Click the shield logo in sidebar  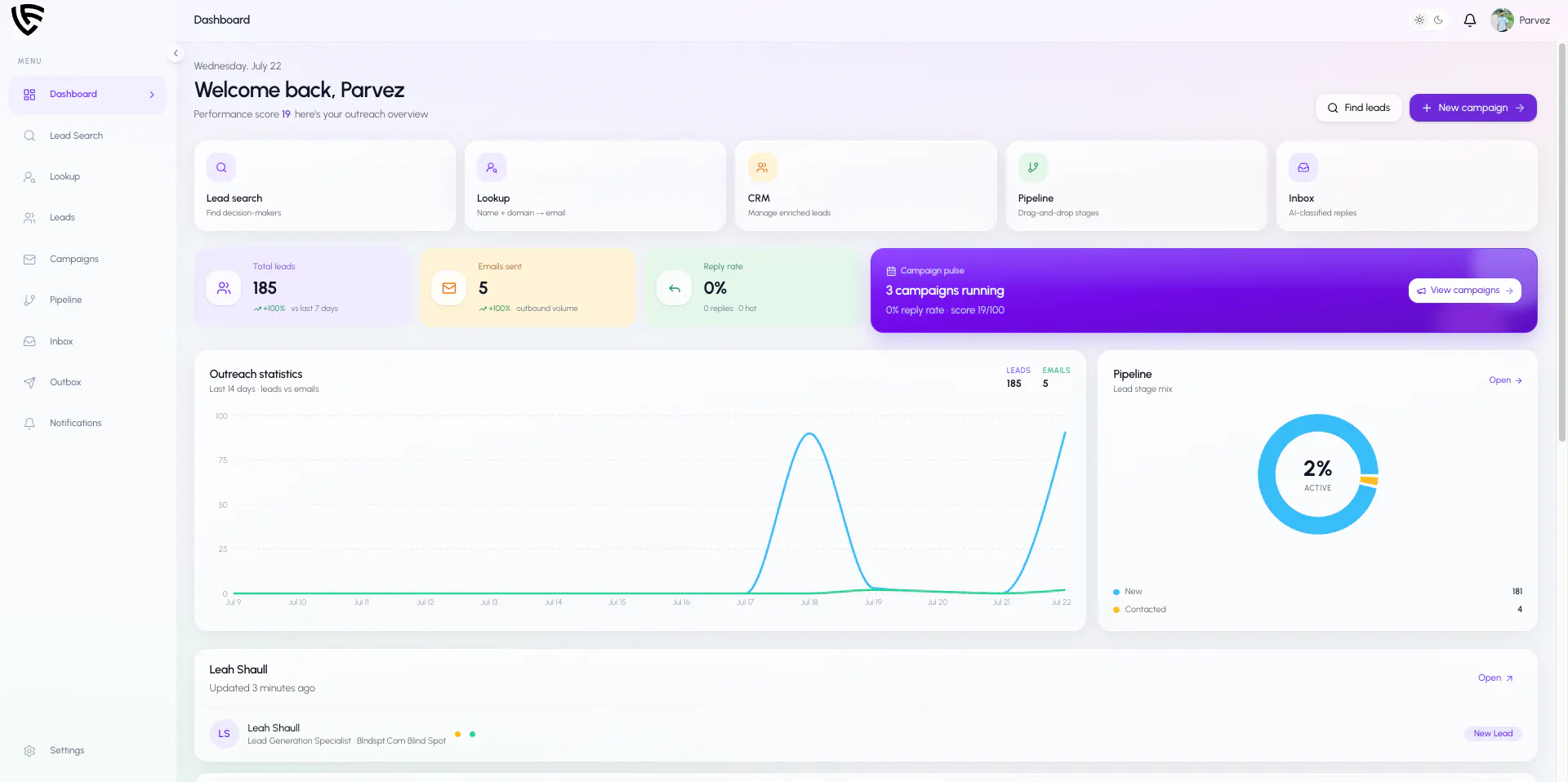point(28,20)
